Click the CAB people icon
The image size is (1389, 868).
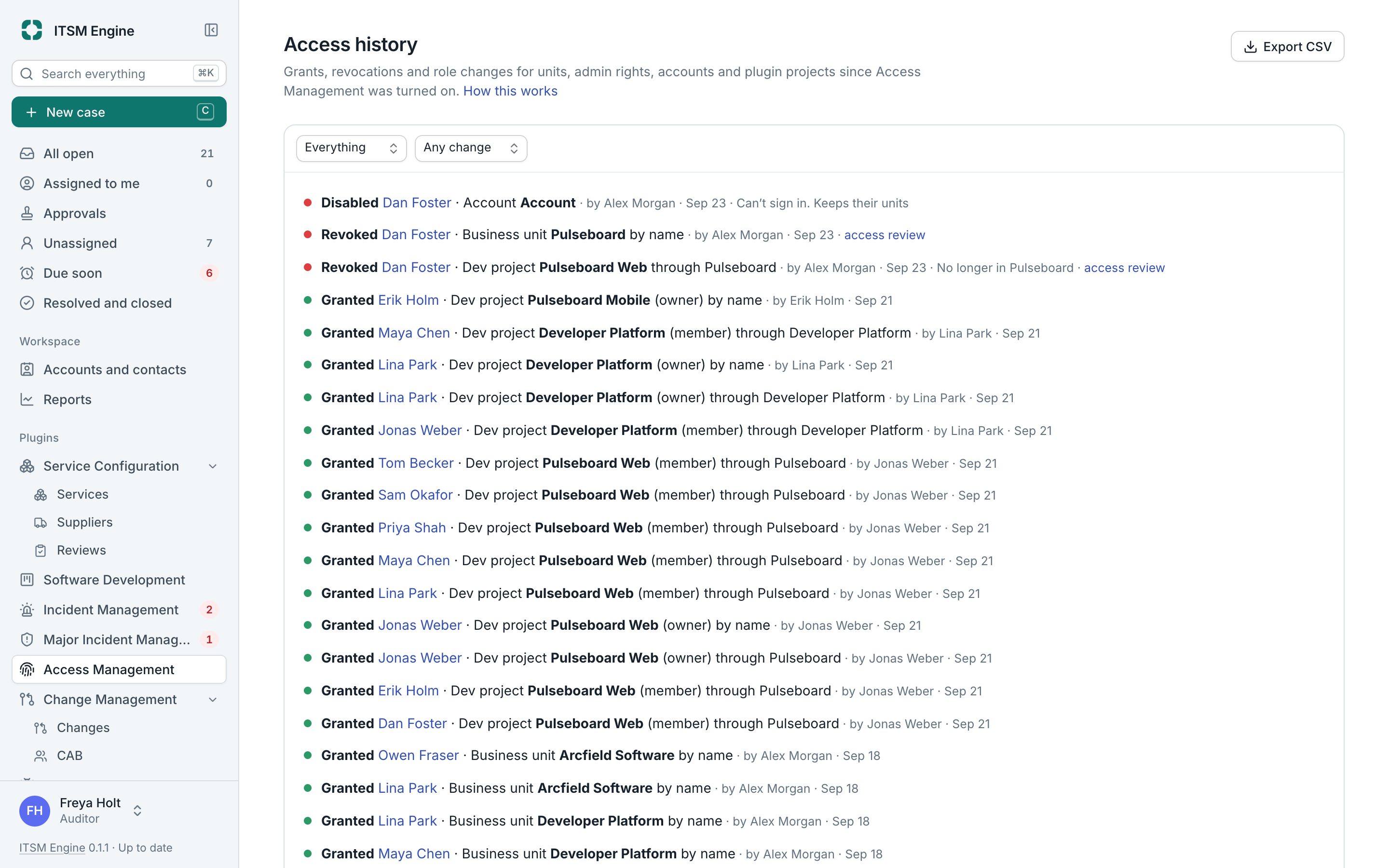pyautogui.click(x=40, y=756)
